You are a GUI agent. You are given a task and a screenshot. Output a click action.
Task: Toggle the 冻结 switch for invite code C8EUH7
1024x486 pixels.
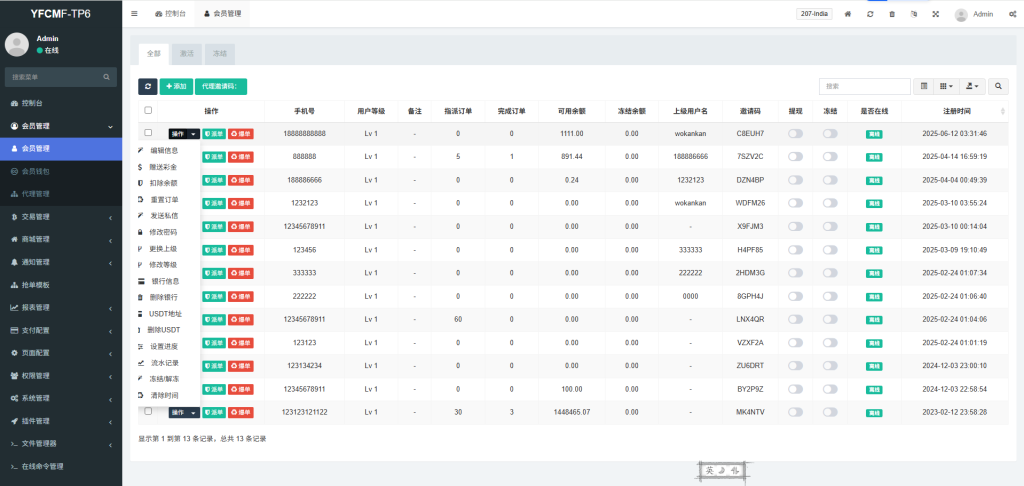tap(830, 133)
